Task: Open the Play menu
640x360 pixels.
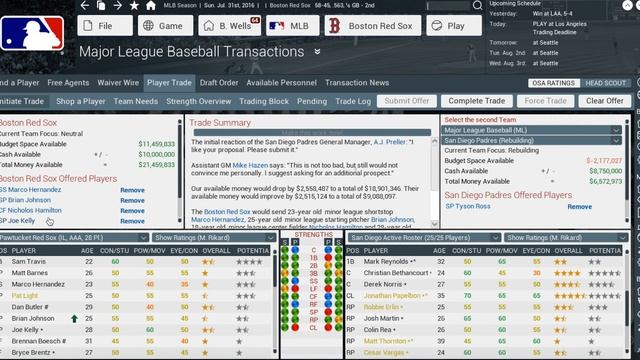Action: pos(454,26)
